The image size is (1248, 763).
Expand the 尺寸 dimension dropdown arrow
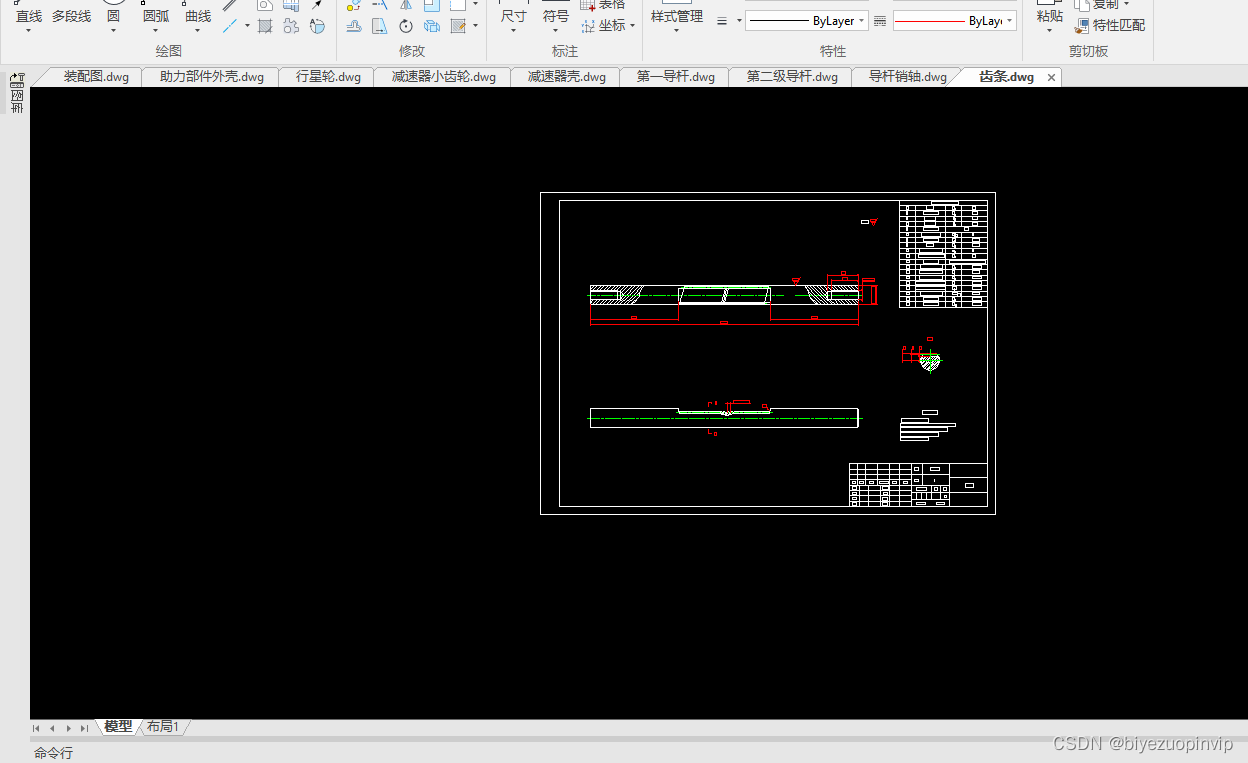pyautogui.click(x=513, y=31)
